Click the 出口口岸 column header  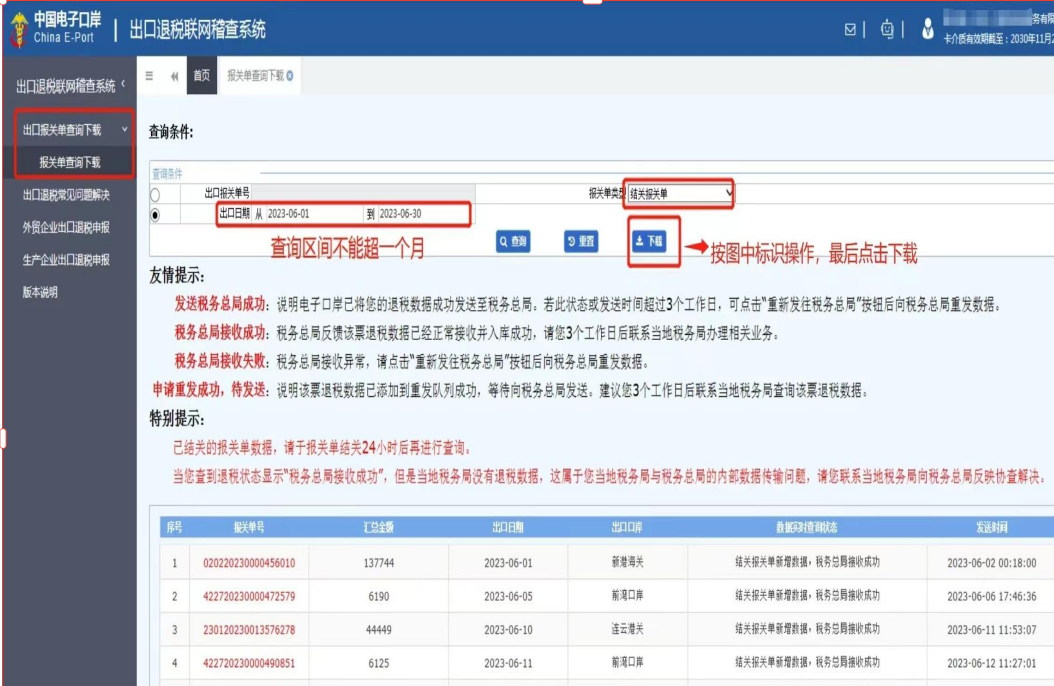[x=626, y=527]
